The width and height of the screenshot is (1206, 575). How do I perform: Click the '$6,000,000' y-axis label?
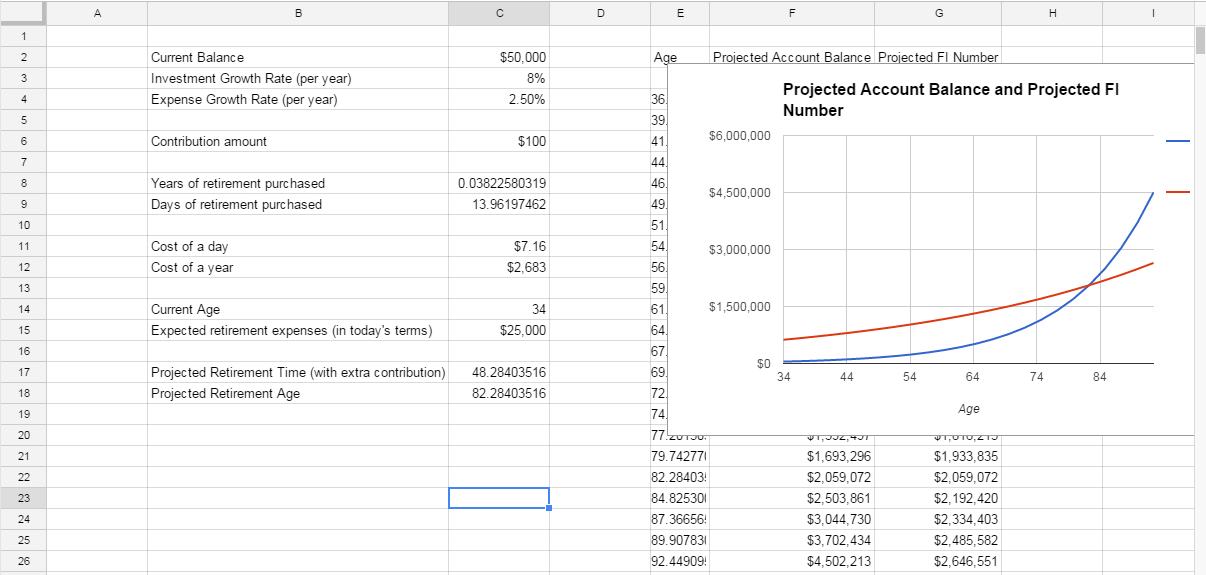pos(739,135)
